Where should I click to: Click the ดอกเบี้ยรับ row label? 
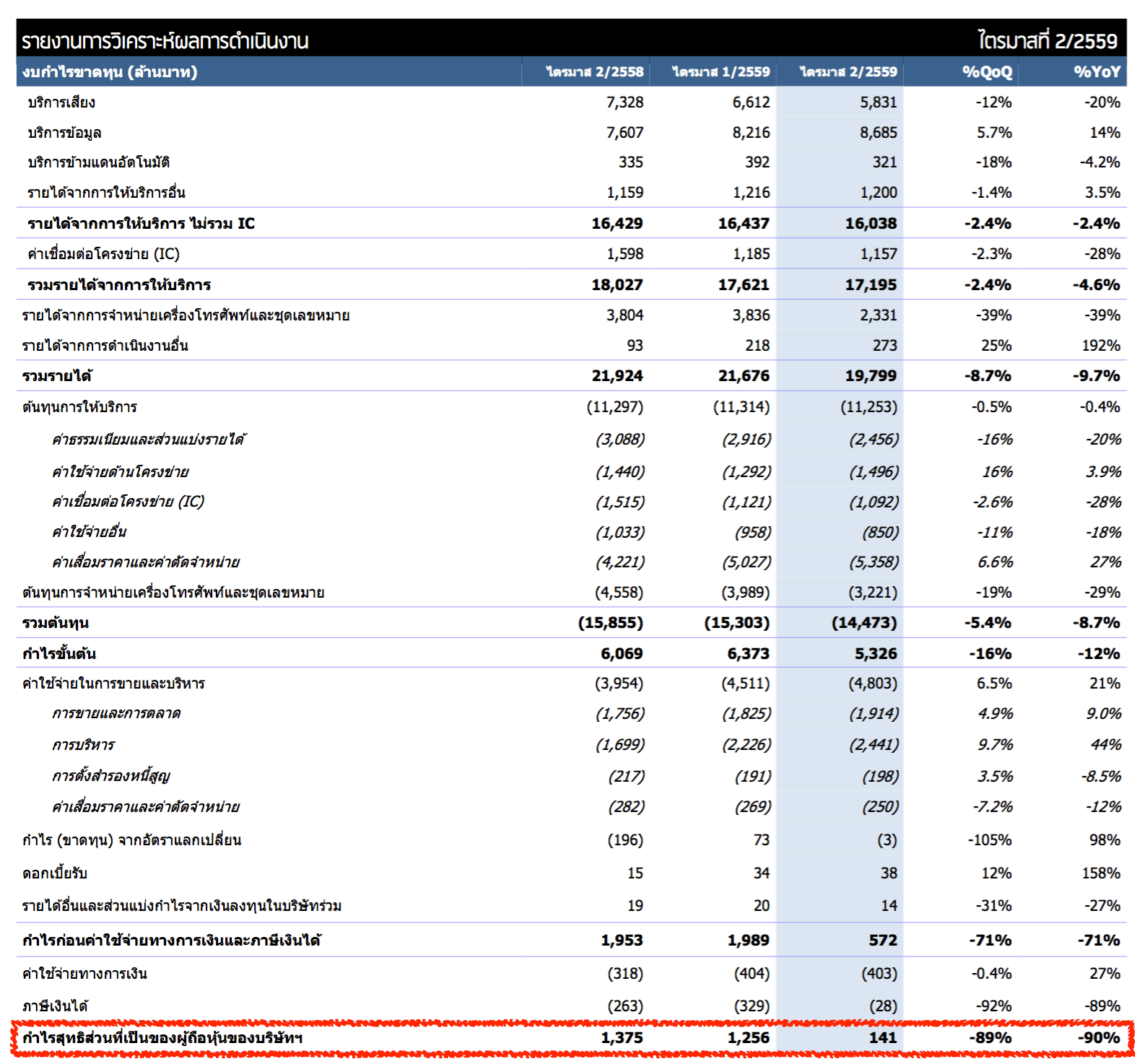pyautogui.click(x=55, y=873)
